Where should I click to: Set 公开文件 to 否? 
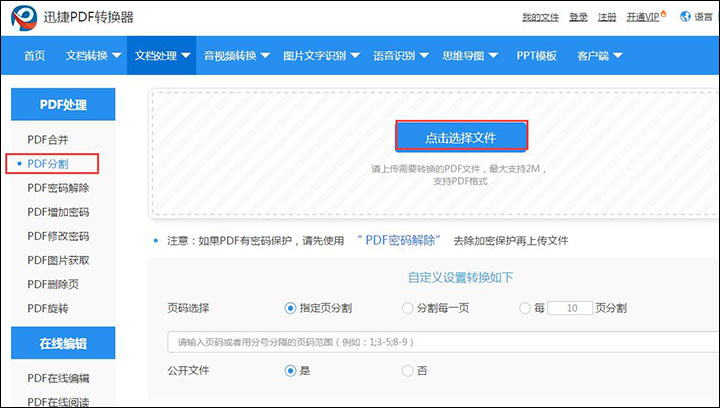pyautogui.click(x=407, y=370)
